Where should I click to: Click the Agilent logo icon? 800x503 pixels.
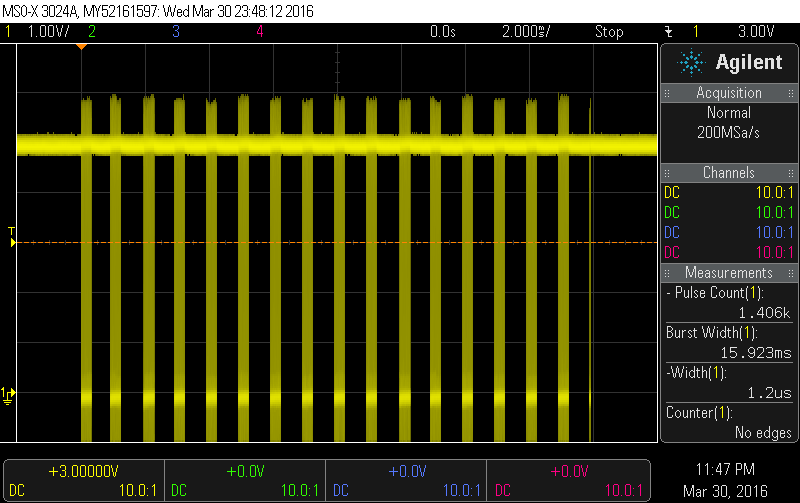tap(691, 63)
